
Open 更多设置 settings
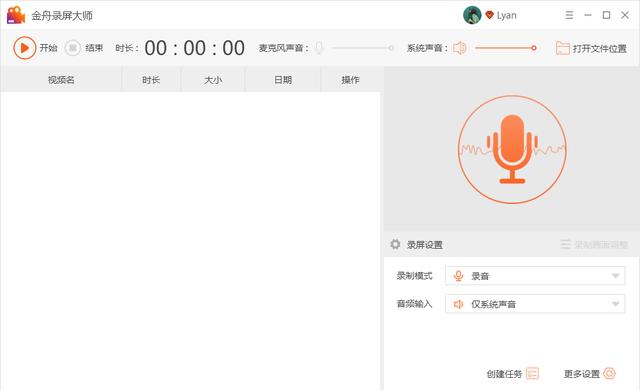pos(589,374)
